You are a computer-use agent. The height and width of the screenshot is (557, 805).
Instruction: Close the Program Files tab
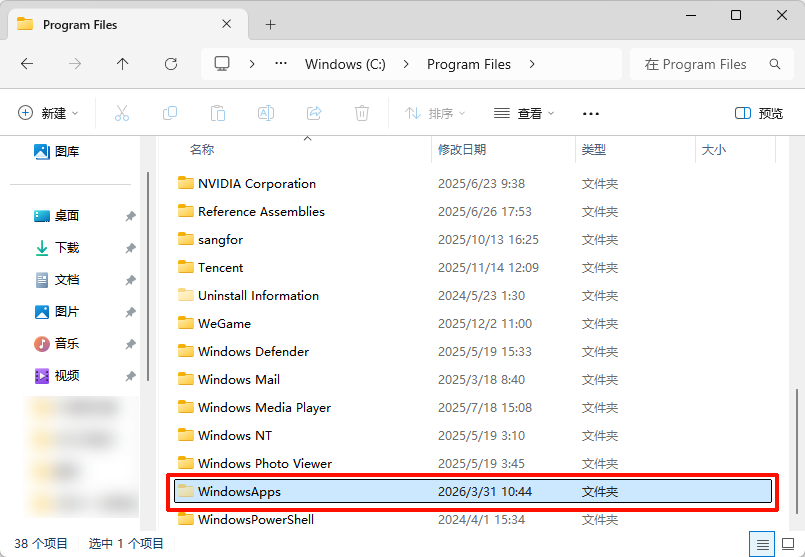pyautogui.click(x=226, y=24)
